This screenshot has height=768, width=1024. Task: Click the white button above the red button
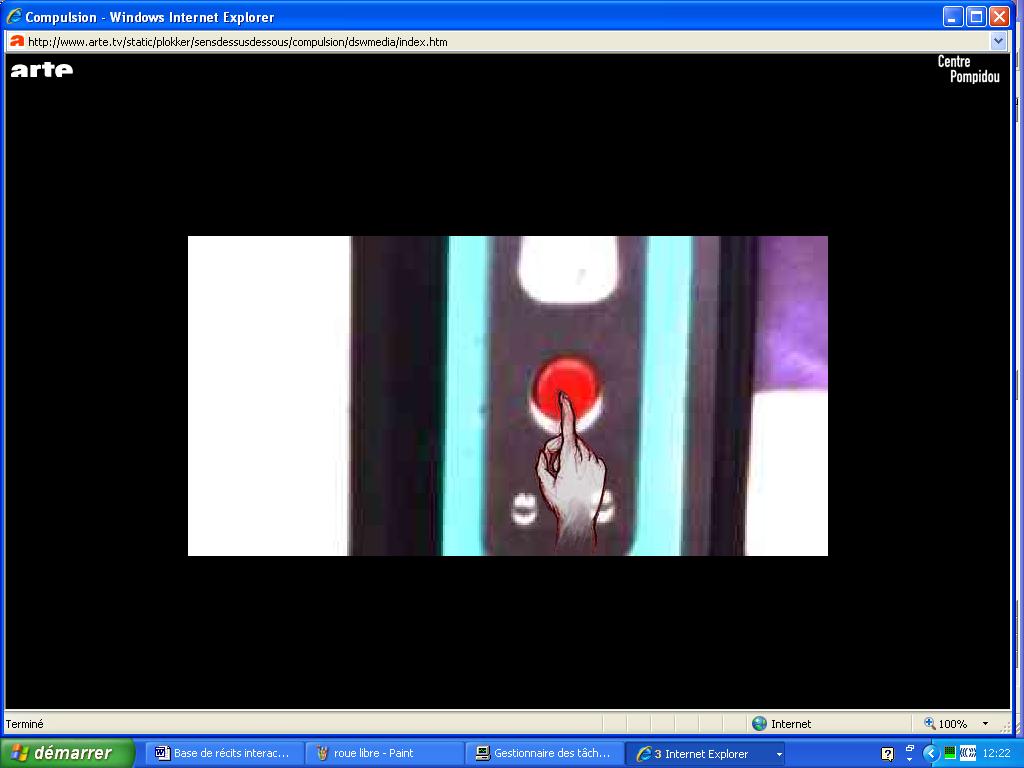pyautogui.click(x=568, y=269)
